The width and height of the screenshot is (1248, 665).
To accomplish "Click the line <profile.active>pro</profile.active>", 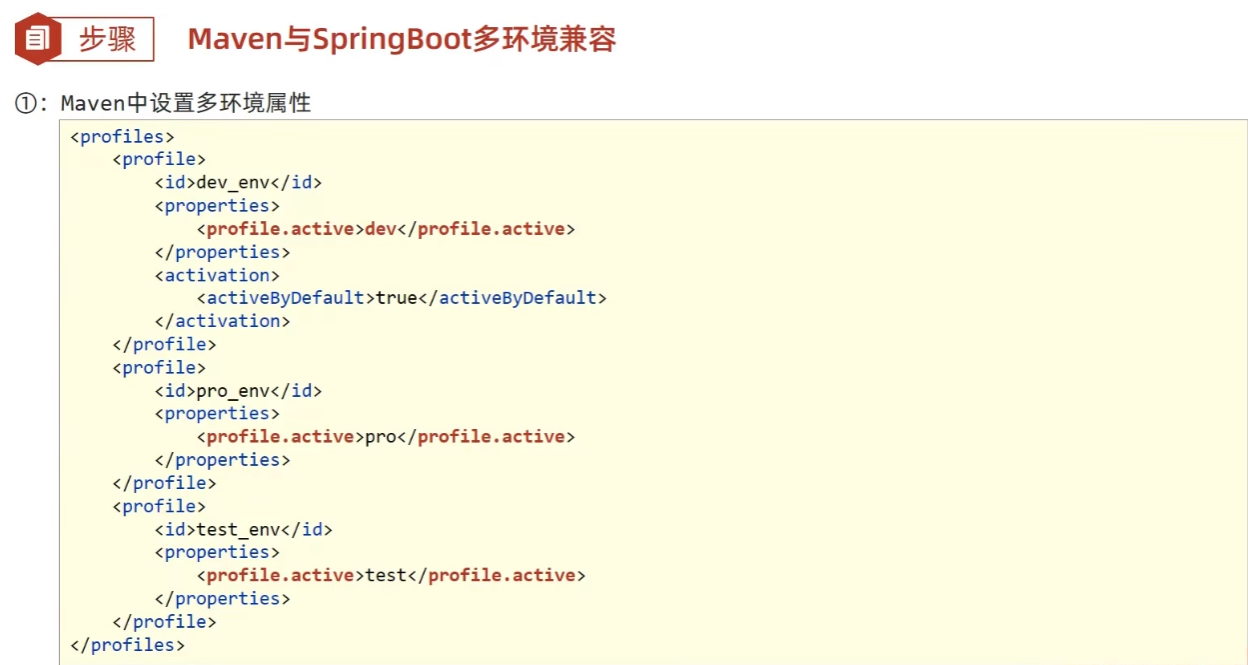I will pyautogui.click(x=386, y=436).
